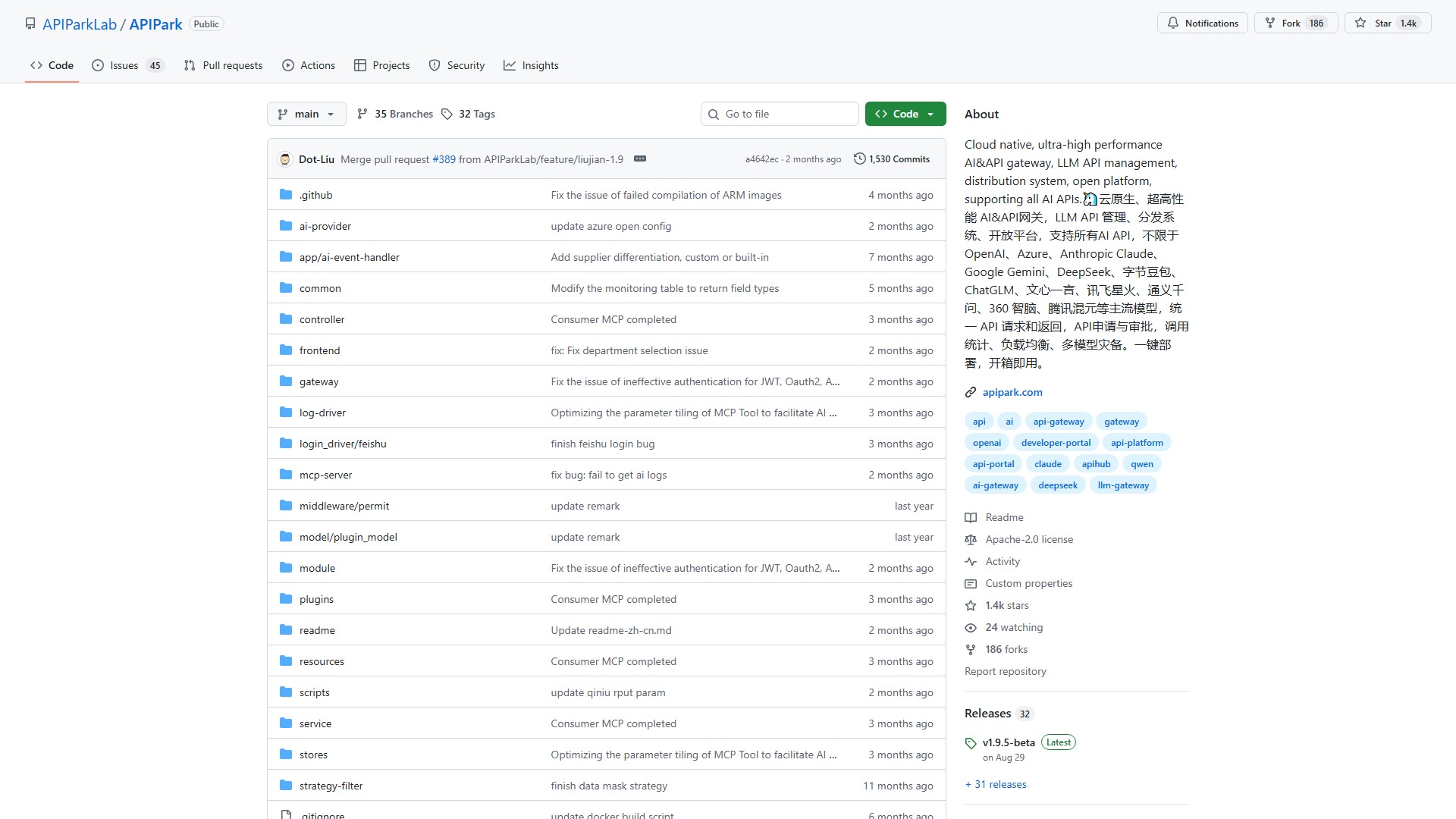Click the tag icon beside 32 Tags
Viewport: 1456px width, 819px height.
[447, 114]
